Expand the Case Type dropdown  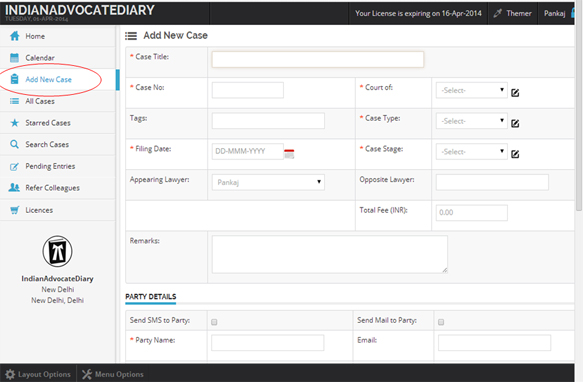coord(471,121)
